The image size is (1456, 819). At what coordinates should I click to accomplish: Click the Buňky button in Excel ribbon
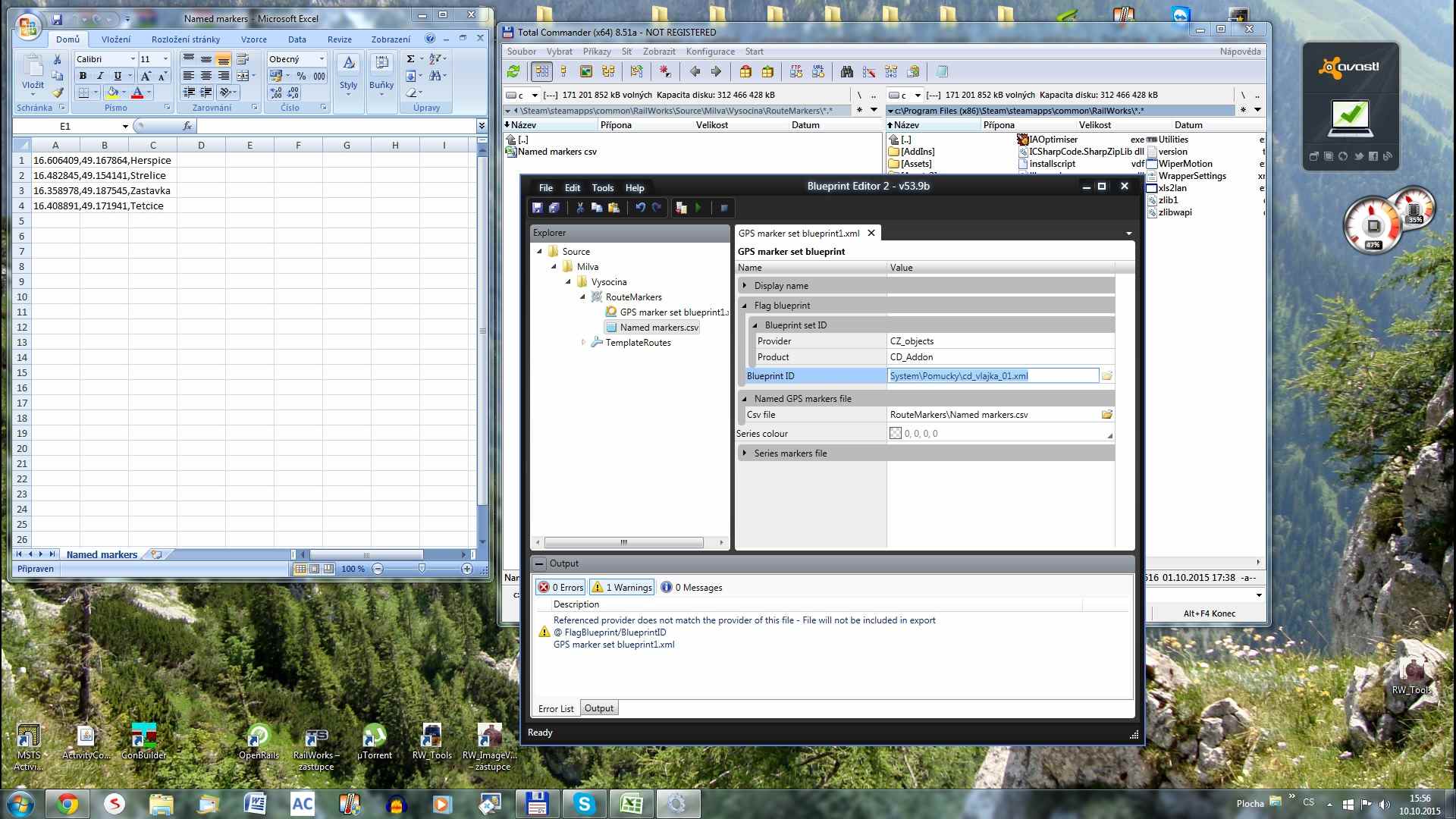381,76
